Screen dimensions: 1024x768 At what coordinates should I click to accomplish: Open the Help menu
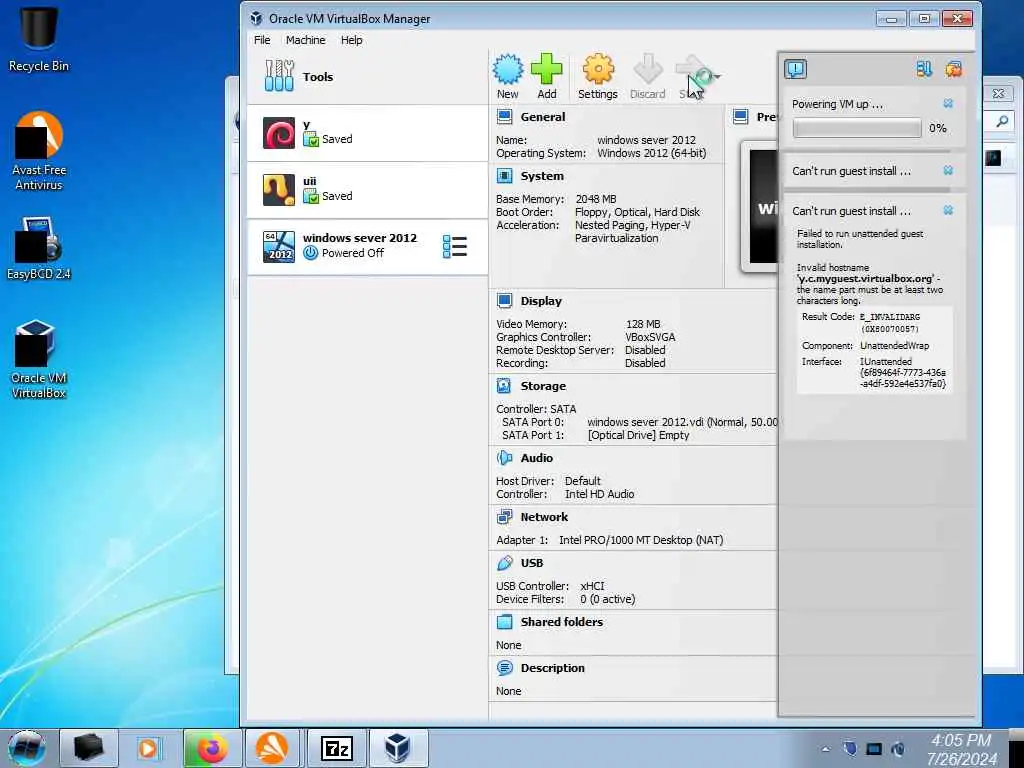click(x=351, y=40)
